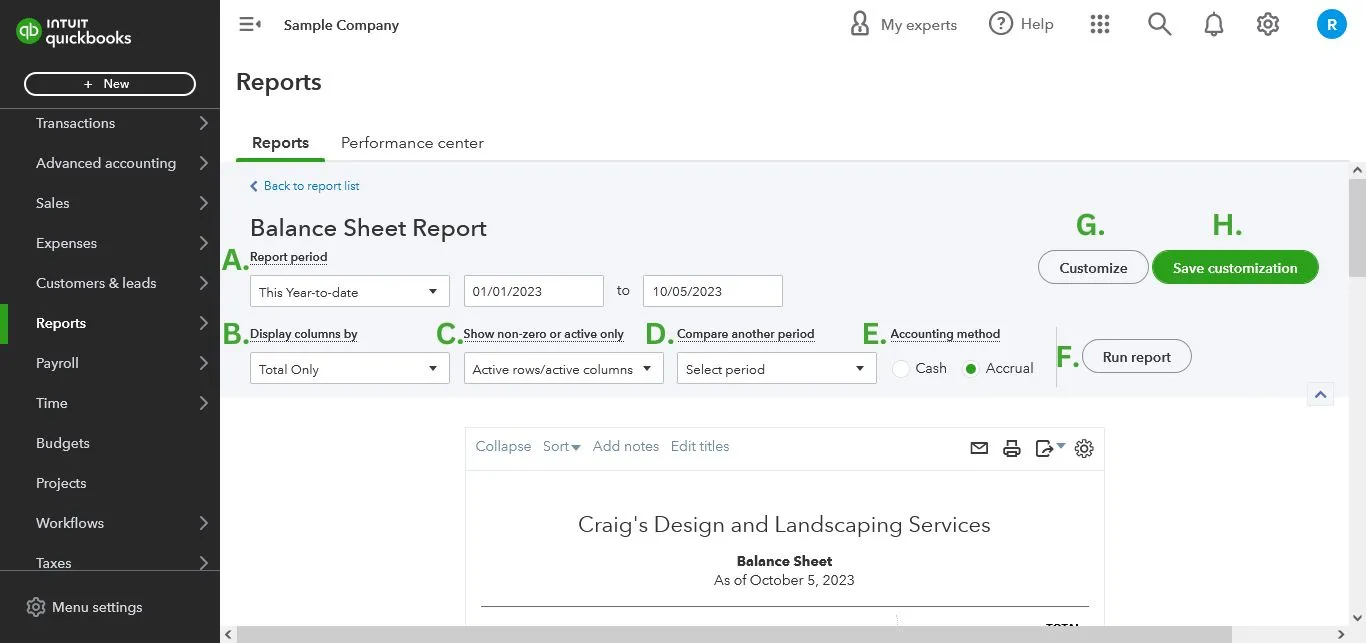The width and height of the screenshot is (1366, 643).
Task: Open the notifications bell
Action: tap(1214, 24)
